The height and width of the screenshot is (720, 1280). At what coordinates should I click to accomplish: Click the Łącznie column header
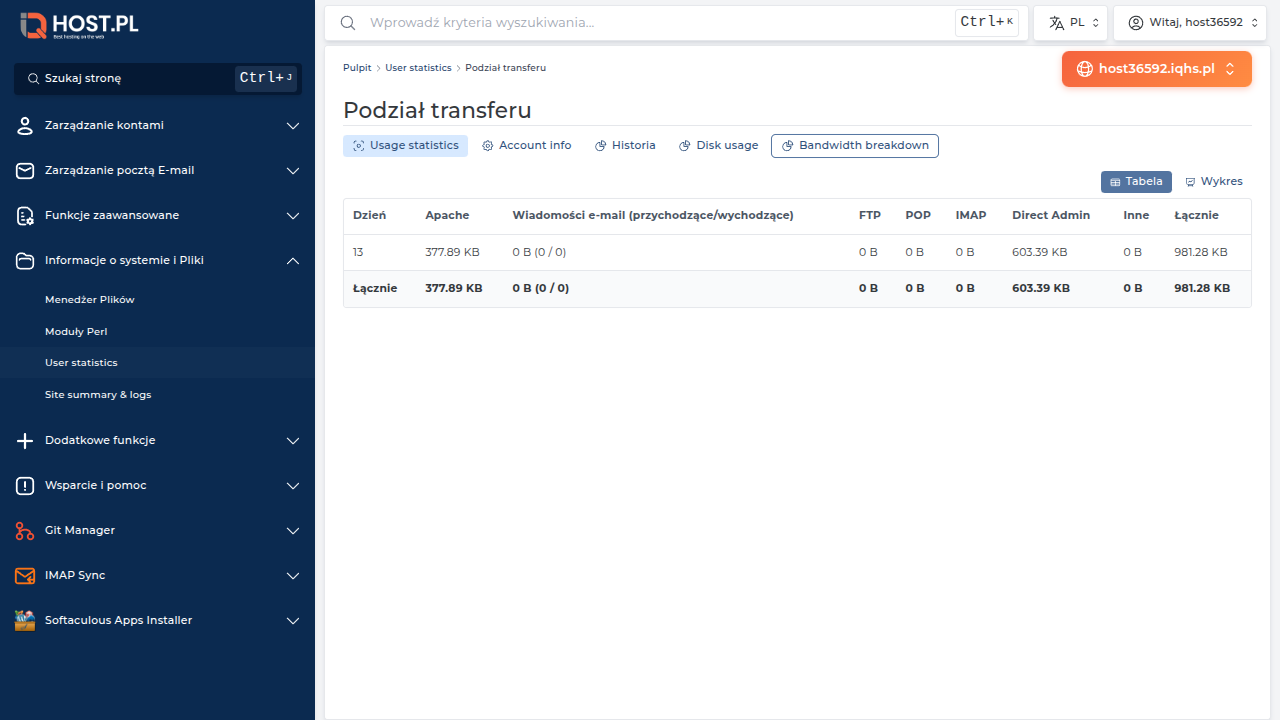(x=1196, y=215)
